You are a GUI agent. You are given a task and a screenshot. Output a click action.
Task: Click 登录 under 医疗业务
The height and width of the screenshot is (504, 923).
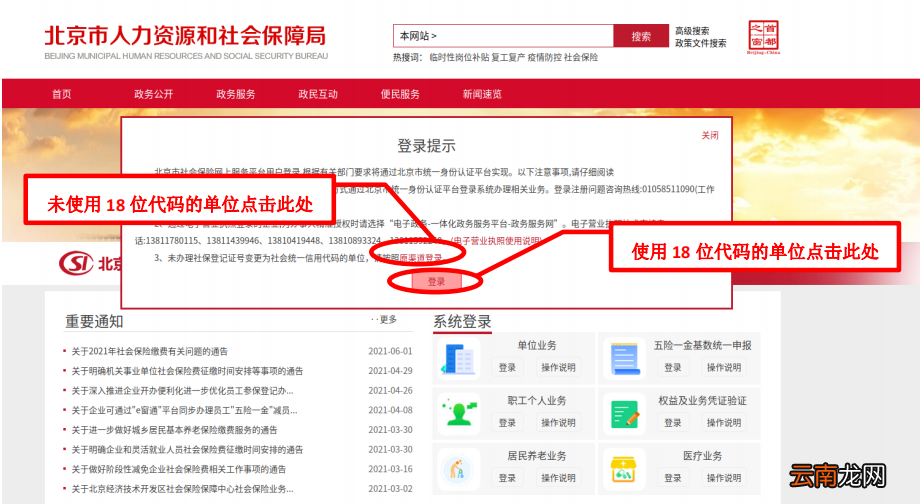(x=673, y=478)
